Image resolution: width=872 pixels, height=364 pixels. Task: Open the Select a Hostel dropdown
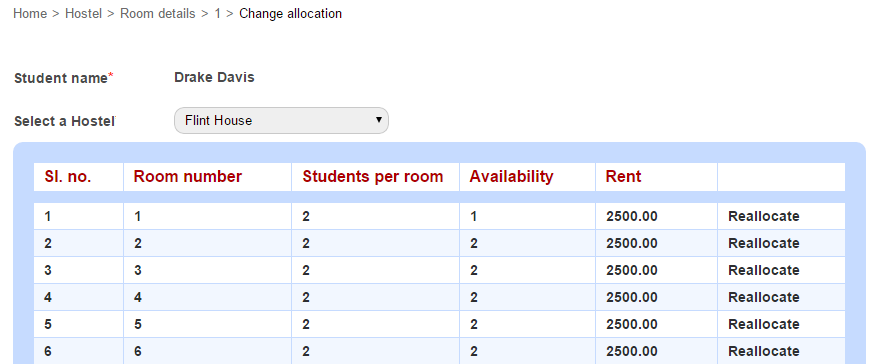281,121
